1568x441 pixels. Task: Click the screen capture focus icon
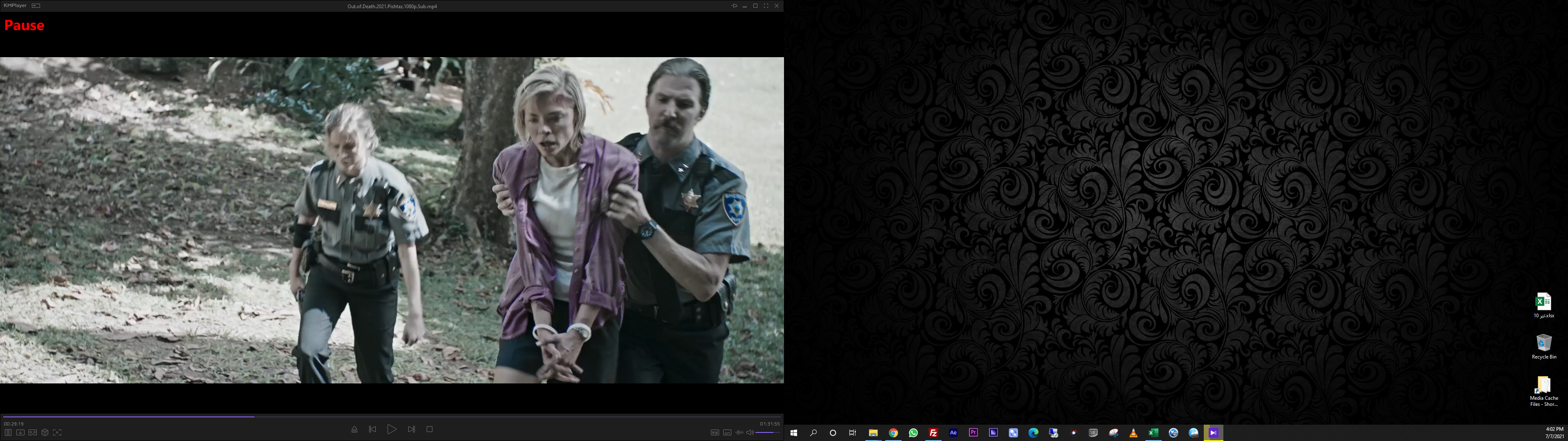57,432
